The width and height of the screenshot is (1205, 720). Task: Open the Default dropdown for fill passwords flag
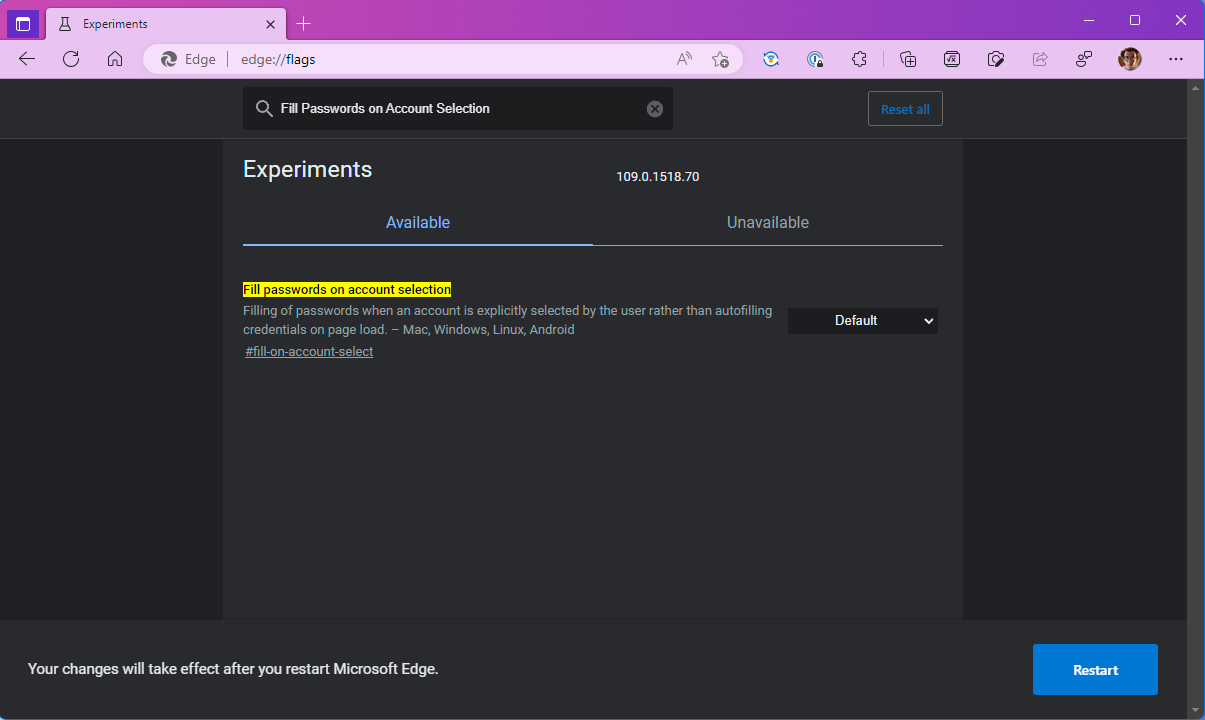[863, 321]
